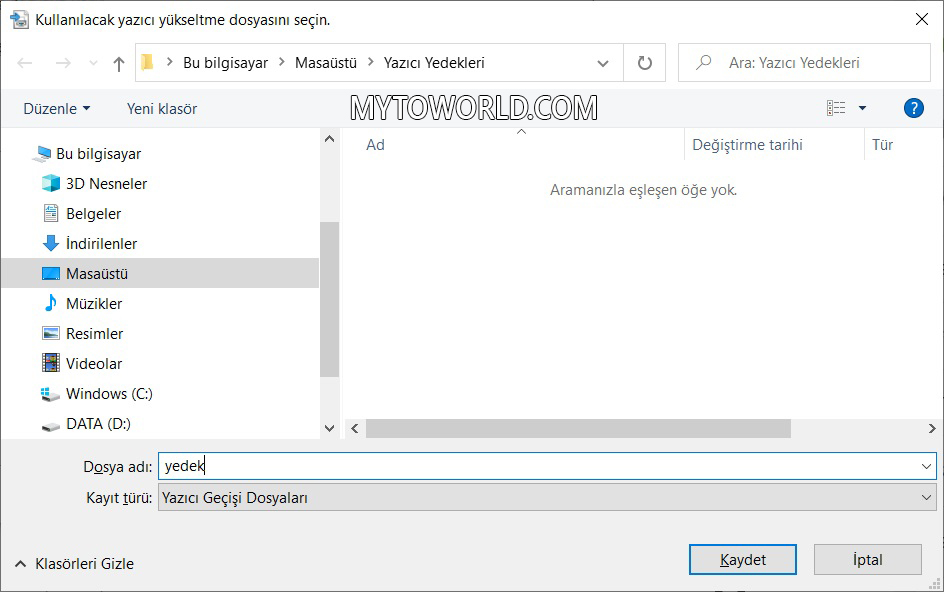Select 3D Nesneler in the sidebar
The height and width of the screenshot is (592, 944).
104,183
